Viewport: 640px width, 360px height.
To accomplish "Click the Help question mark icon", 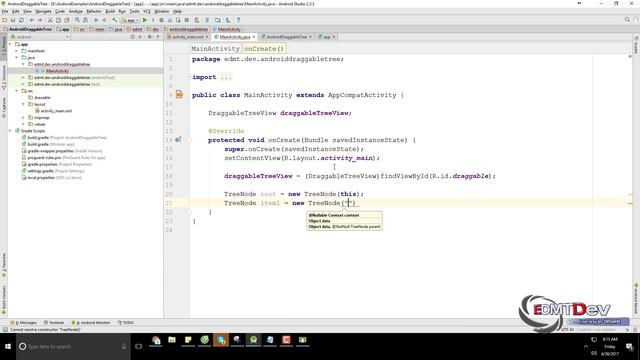I will tap(238, 20).
